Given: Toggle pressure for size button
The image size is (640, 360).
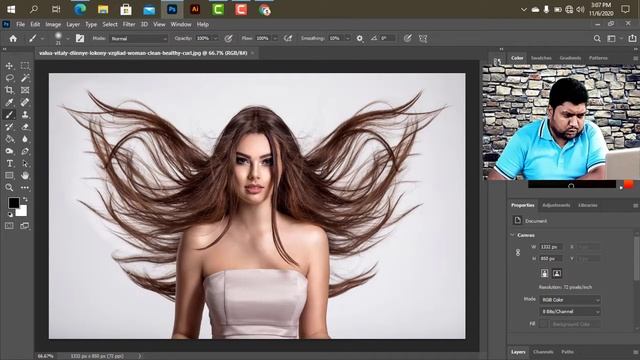Looking at the screenshot, I should (x=407, y=38).
